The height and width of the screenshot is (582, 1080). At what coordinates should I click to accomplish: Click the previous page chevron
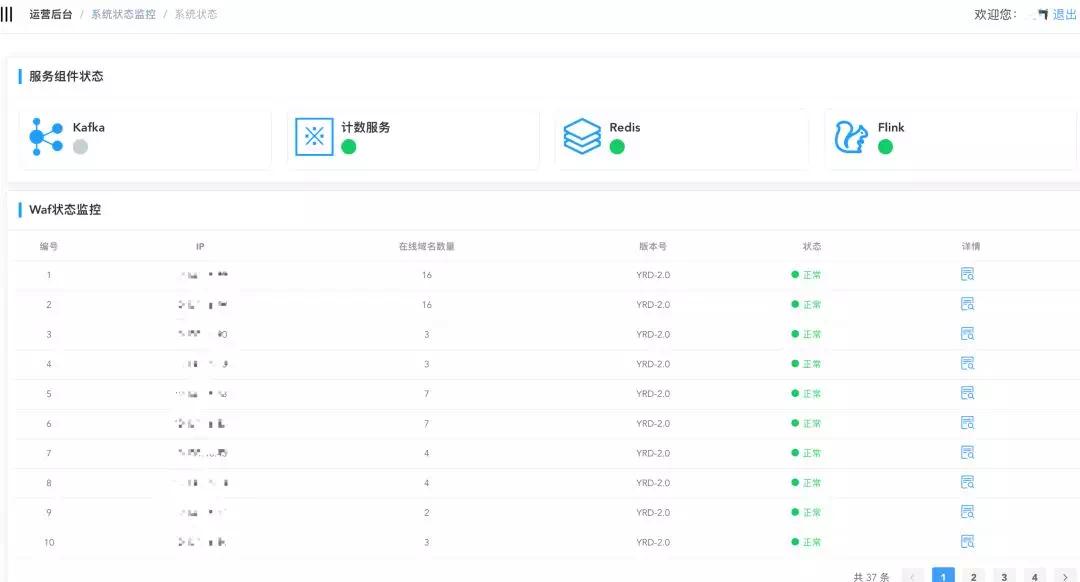coord(912,575)
